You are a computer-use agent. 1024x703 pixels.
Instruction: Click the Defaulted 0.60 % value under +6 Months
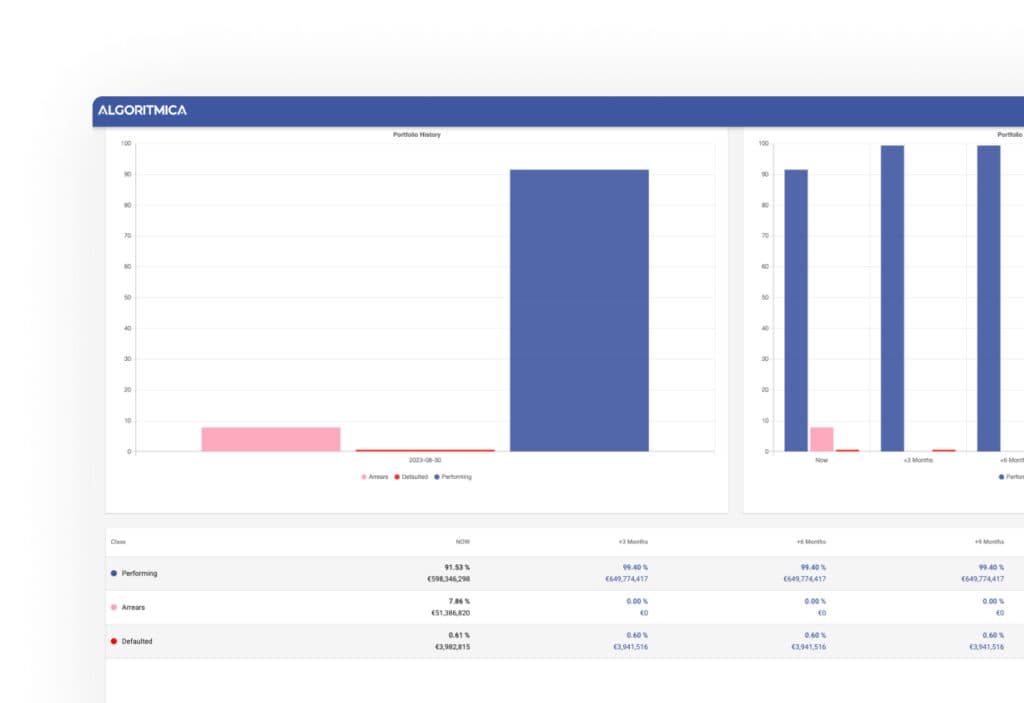815,635
